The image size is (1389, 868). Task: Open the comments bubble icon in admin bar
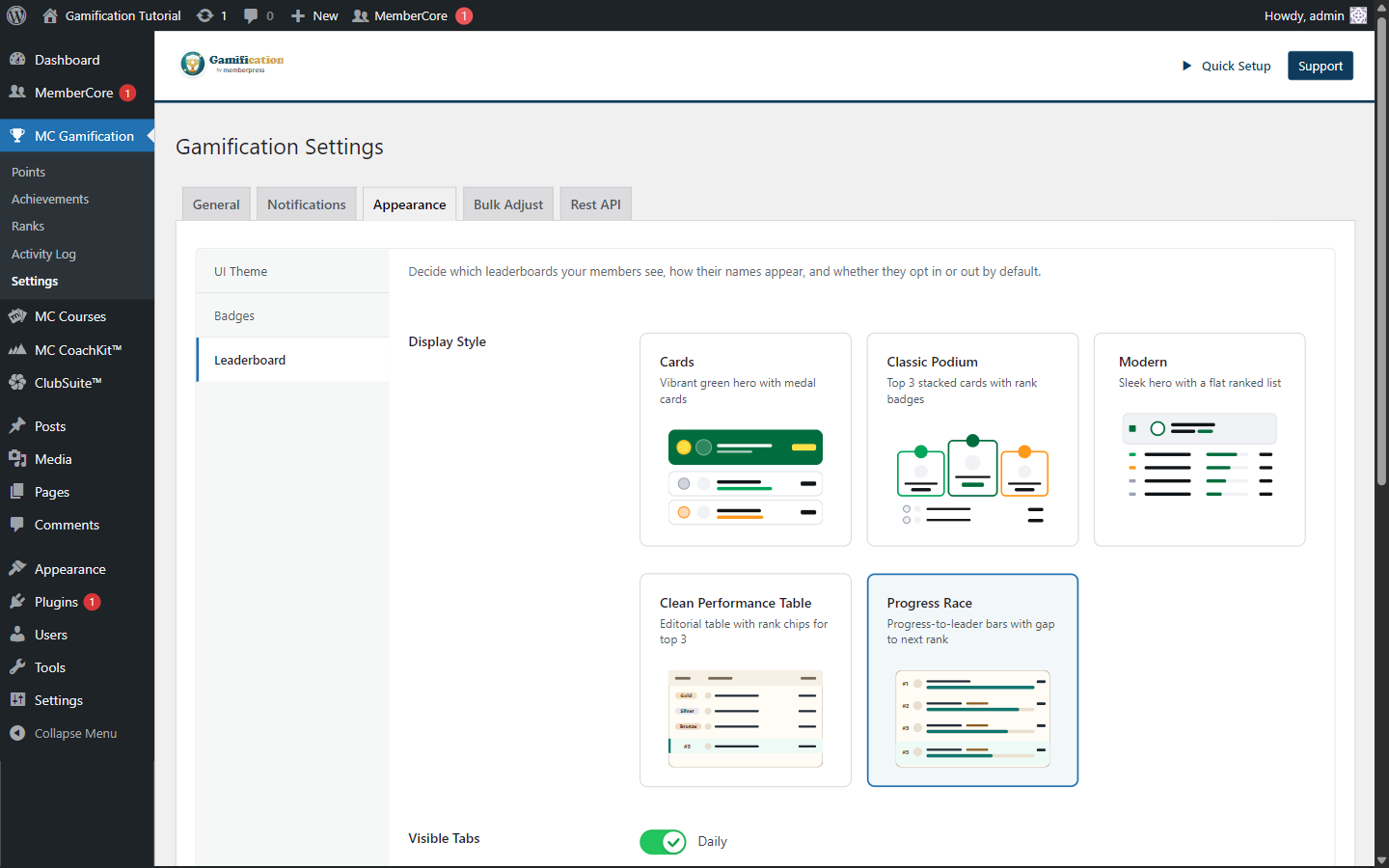pyautogui.click(x=251, y=15)
